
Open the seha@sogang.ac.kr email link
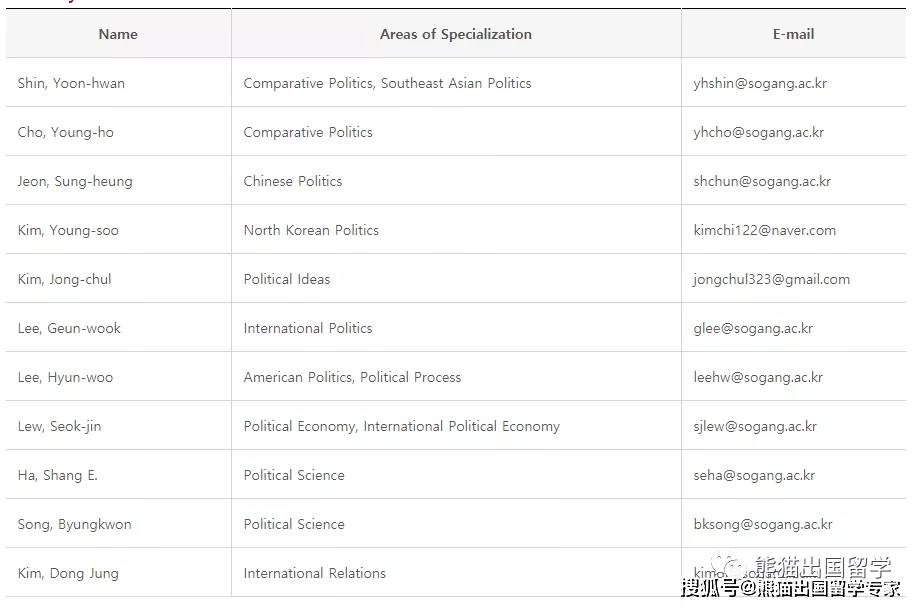point(754,475)
